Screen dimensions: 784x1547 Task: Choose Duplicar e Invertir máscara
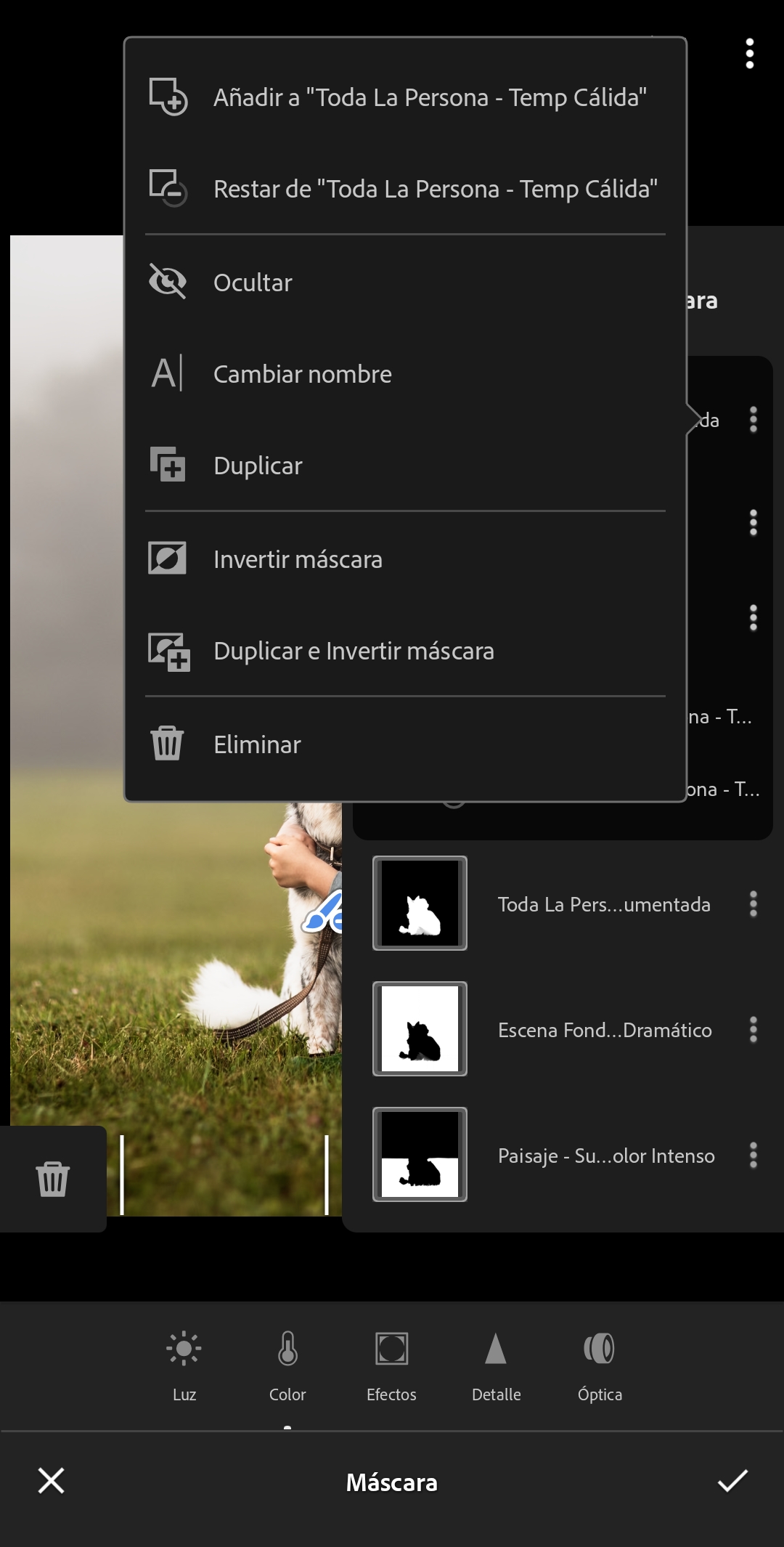click(405, 651)
